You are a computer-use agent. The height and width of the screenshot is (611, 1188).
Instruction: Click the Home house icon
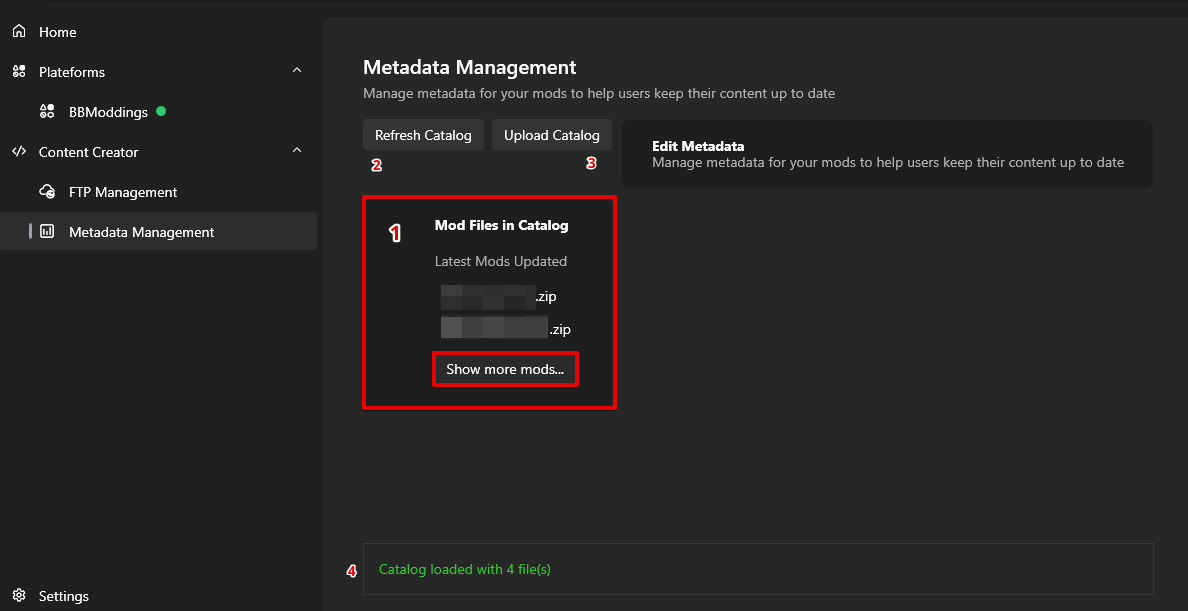tap(18, 32)
